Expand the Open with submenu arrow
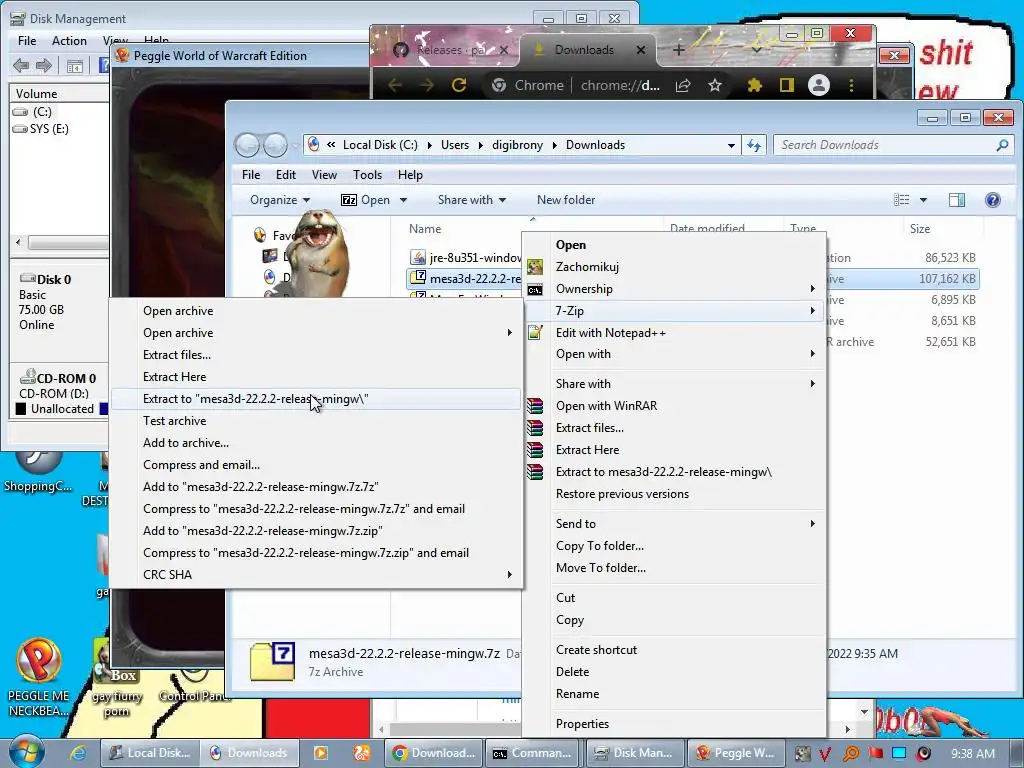Viewport: 1024px width, 768px height. 812,353
